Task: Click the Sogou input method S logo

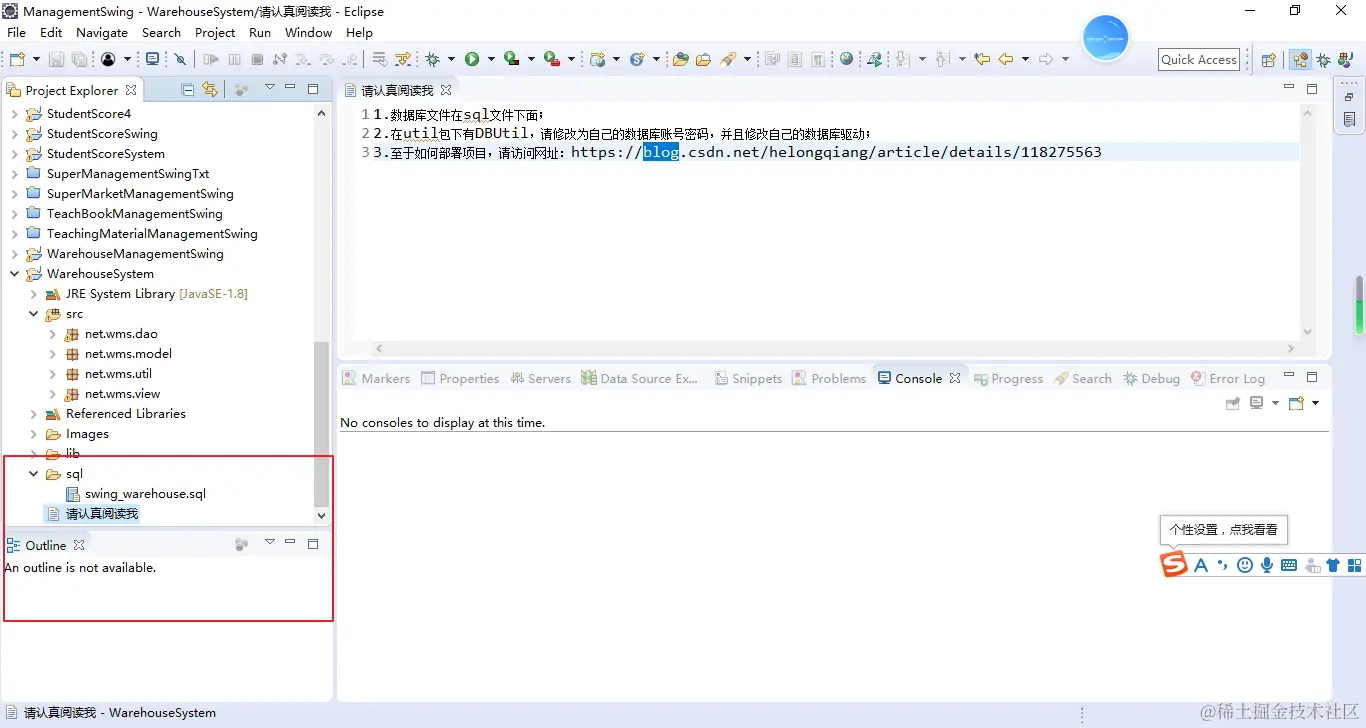Action: pyautogui.click(x=1174, y=564)
